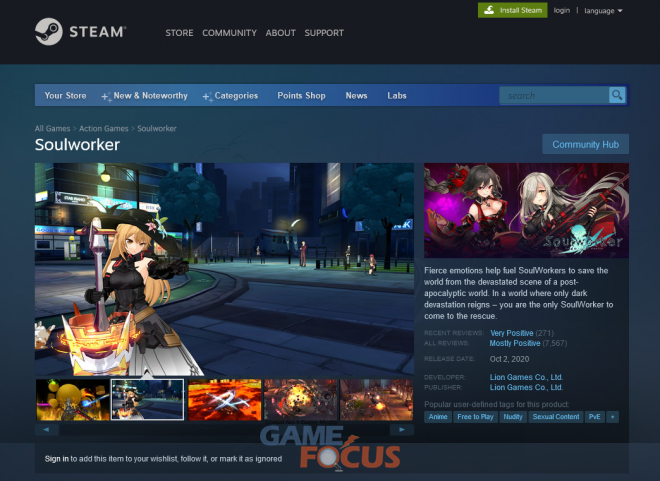Image resolution: width=660 pixels, height=481 pixels.
Task: Open the News tab
Action: point(357,96)
